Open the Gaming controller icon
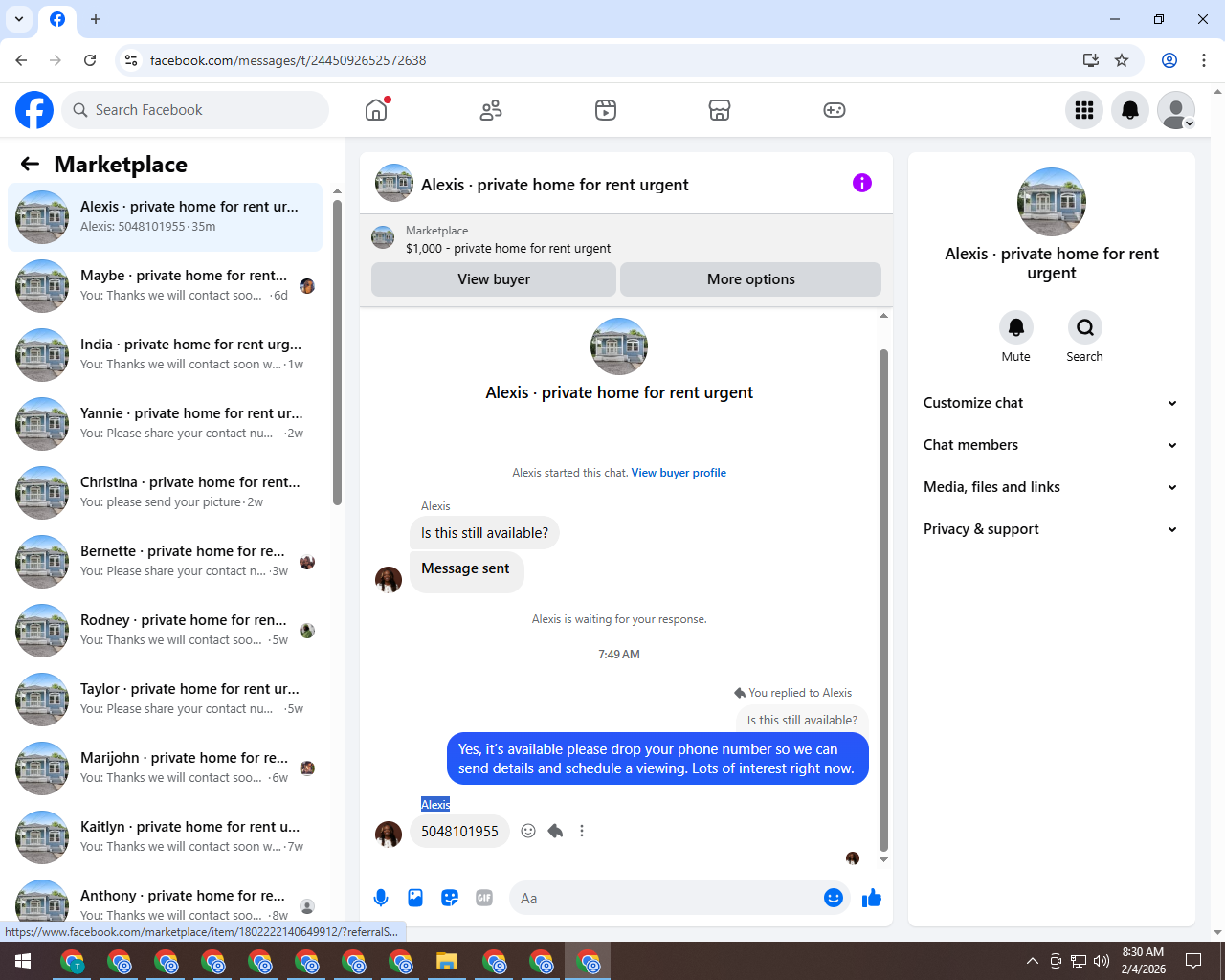1225x980 pixels. pyautogui.click(x=835, y=110)
